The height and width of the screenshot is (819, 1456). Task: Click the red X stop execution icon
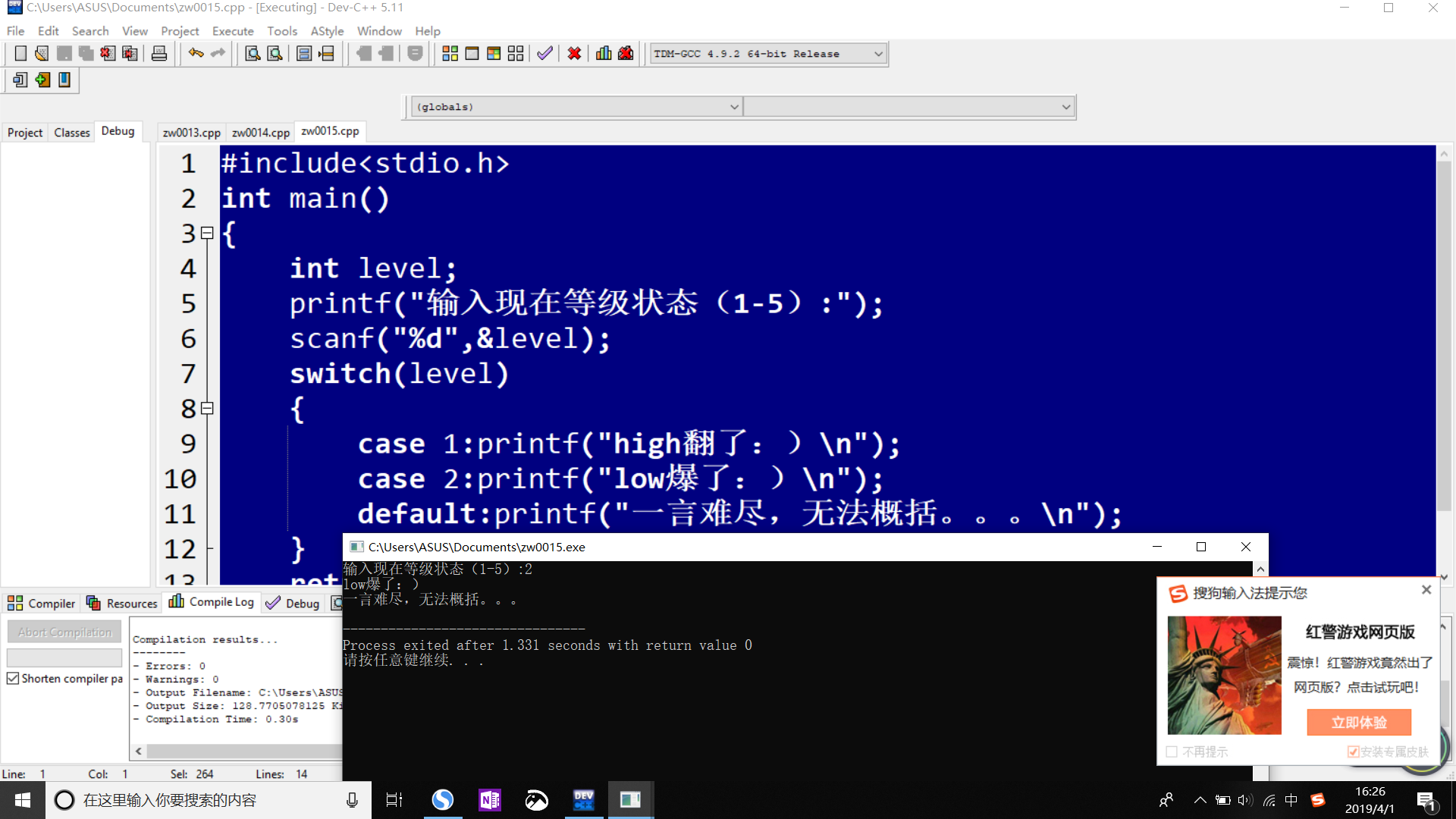pos(574,54)
